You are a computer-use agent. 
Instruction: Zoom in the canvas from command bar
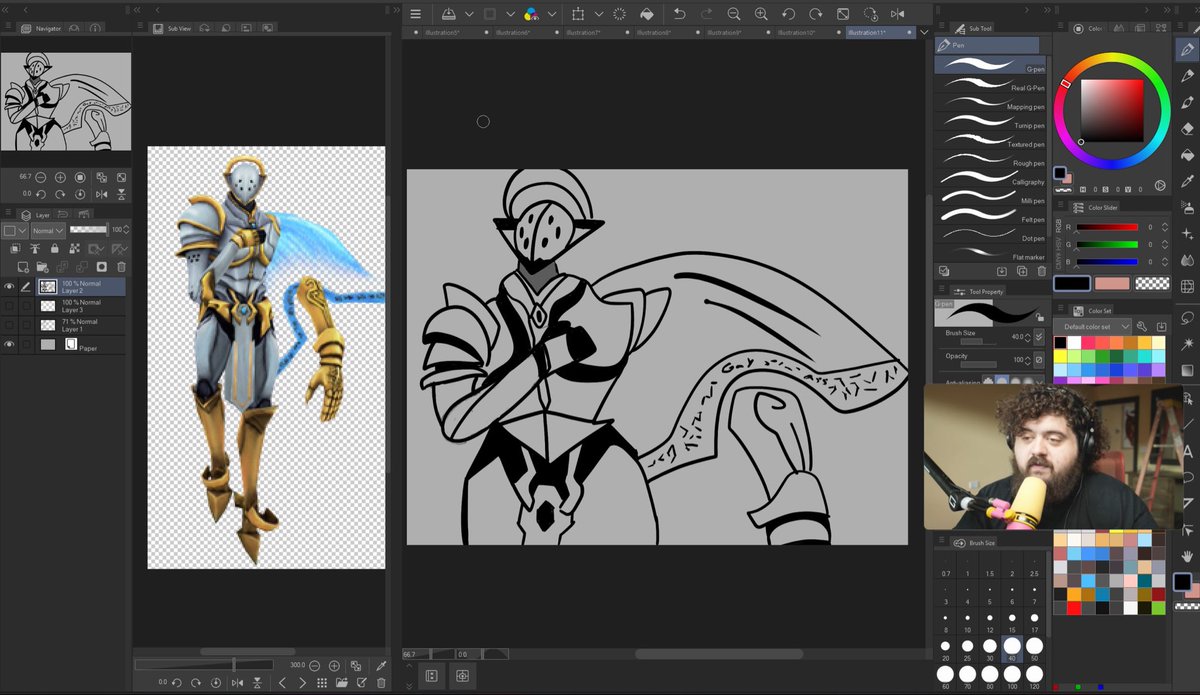click(x=761, y=14)
